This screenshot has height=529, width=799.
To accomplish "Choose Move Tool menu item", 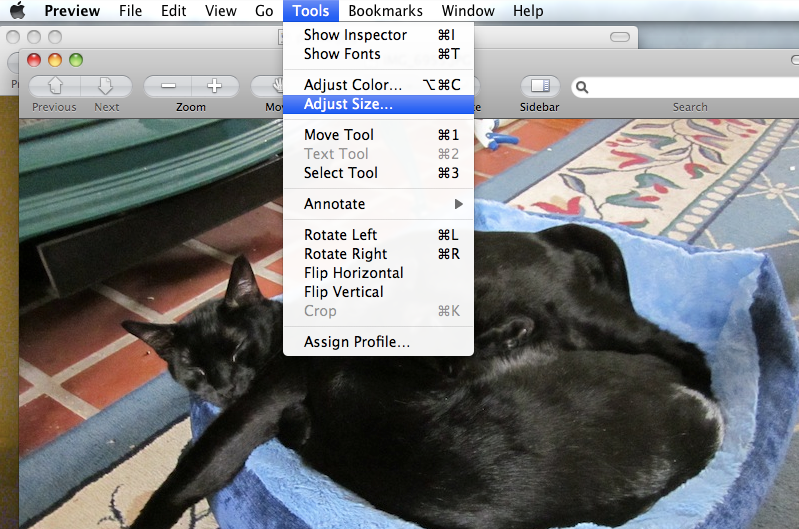I will pyautogui.click(x=379, y=135).
